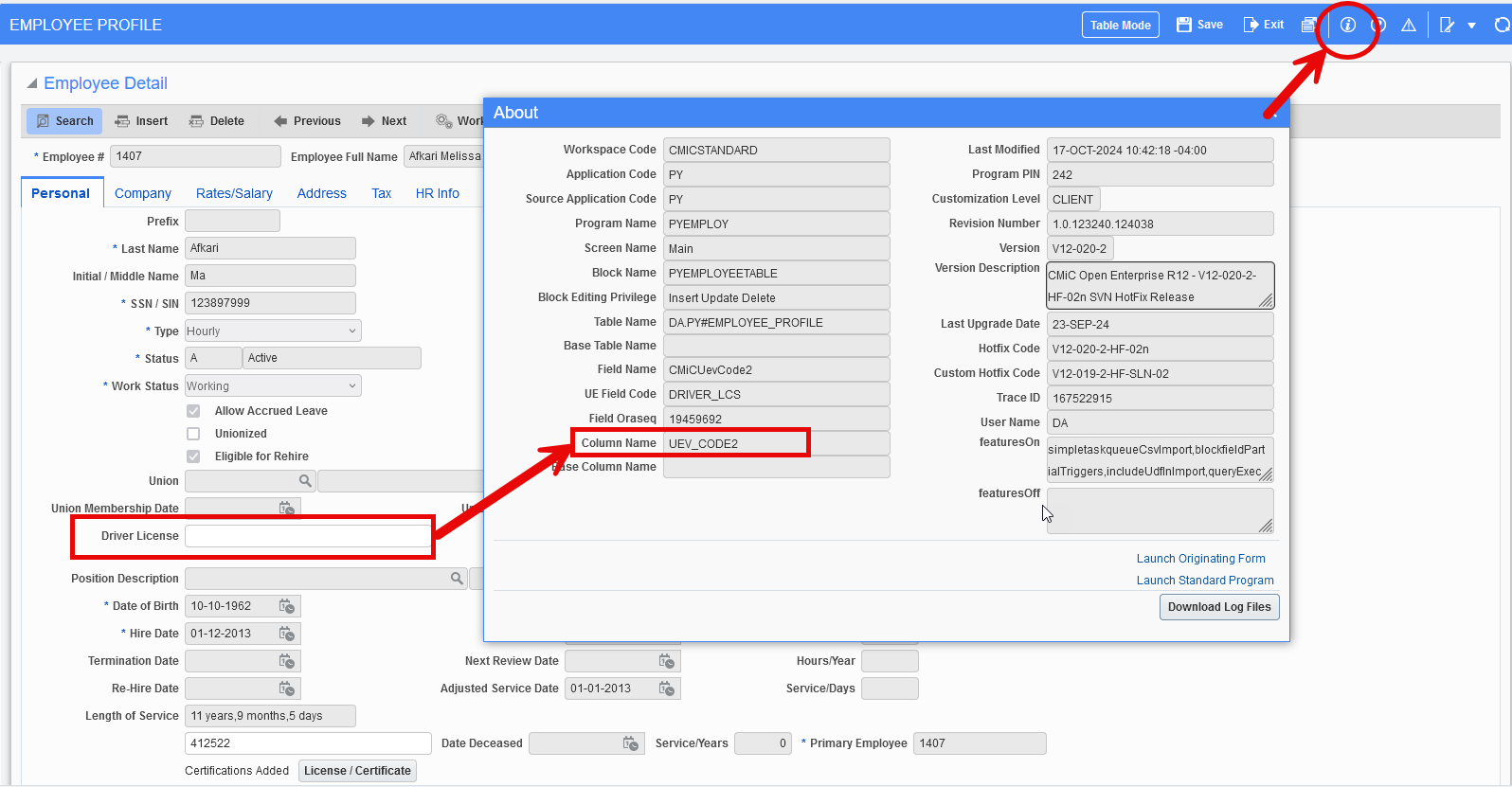This screenshot has width=1512, height=787.
Task: Click the Search button in Employee Detail
Action: [65, 121]
